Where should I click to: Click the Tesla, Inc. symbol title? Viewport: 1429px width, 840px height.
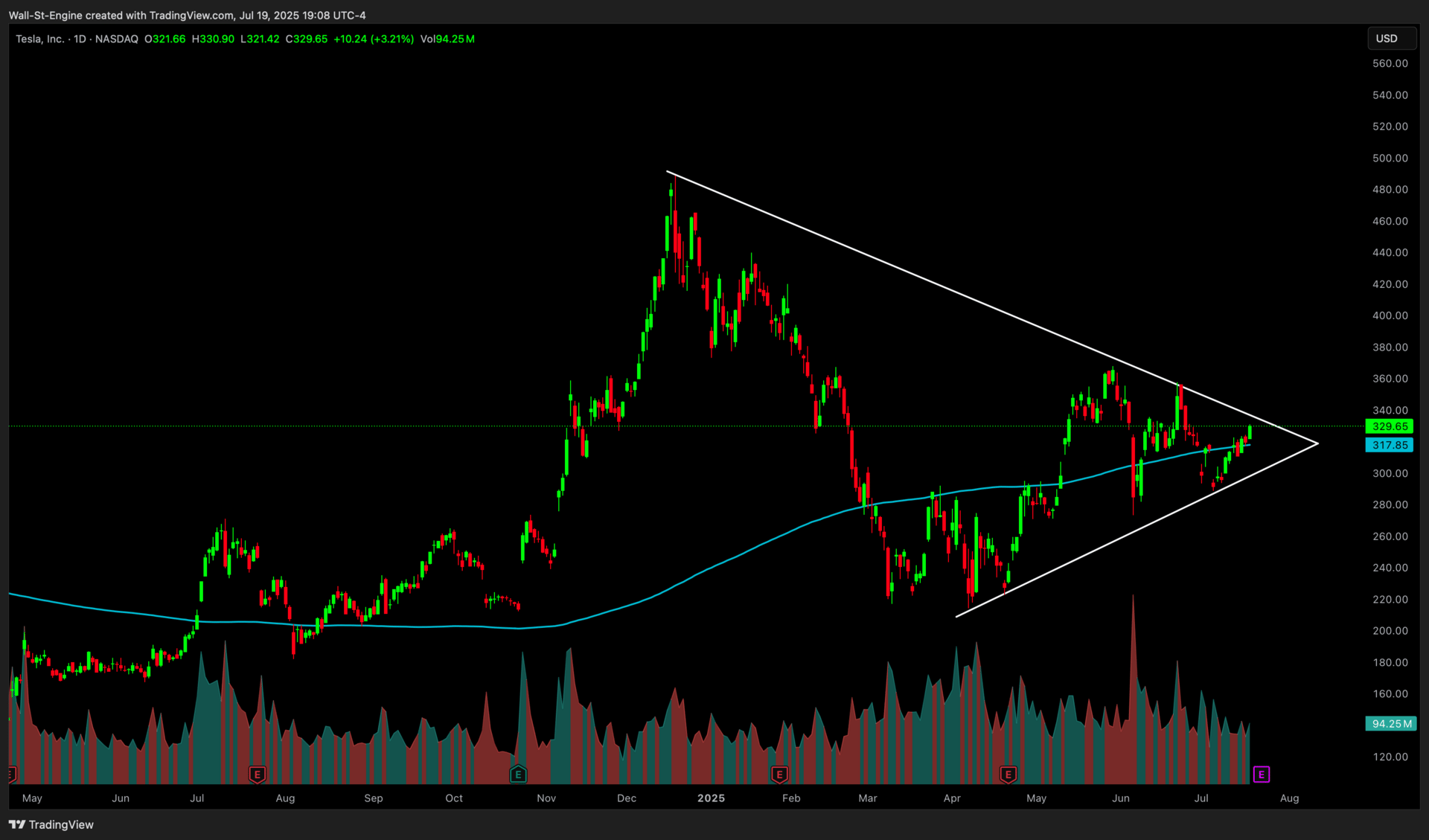tap(39, 39)
